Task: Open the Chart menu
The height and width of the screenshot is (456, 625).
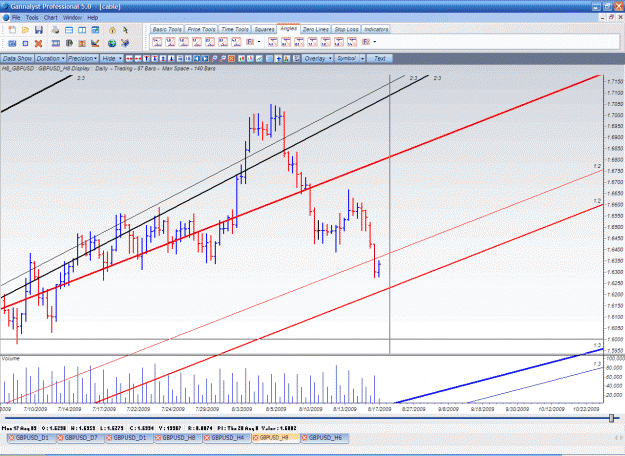Action: (x=51, y=18)
